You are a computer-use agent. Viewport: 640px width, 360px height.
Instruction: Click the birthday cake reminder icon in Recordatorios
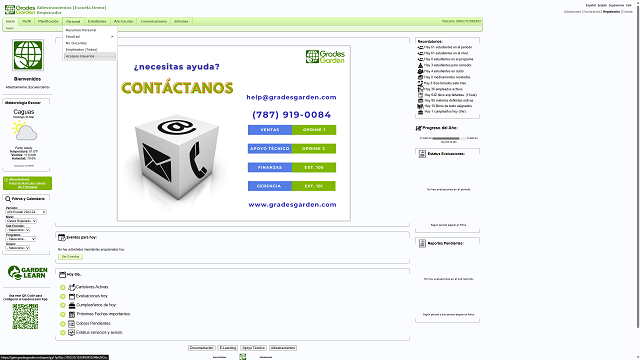tap(420, 112)
